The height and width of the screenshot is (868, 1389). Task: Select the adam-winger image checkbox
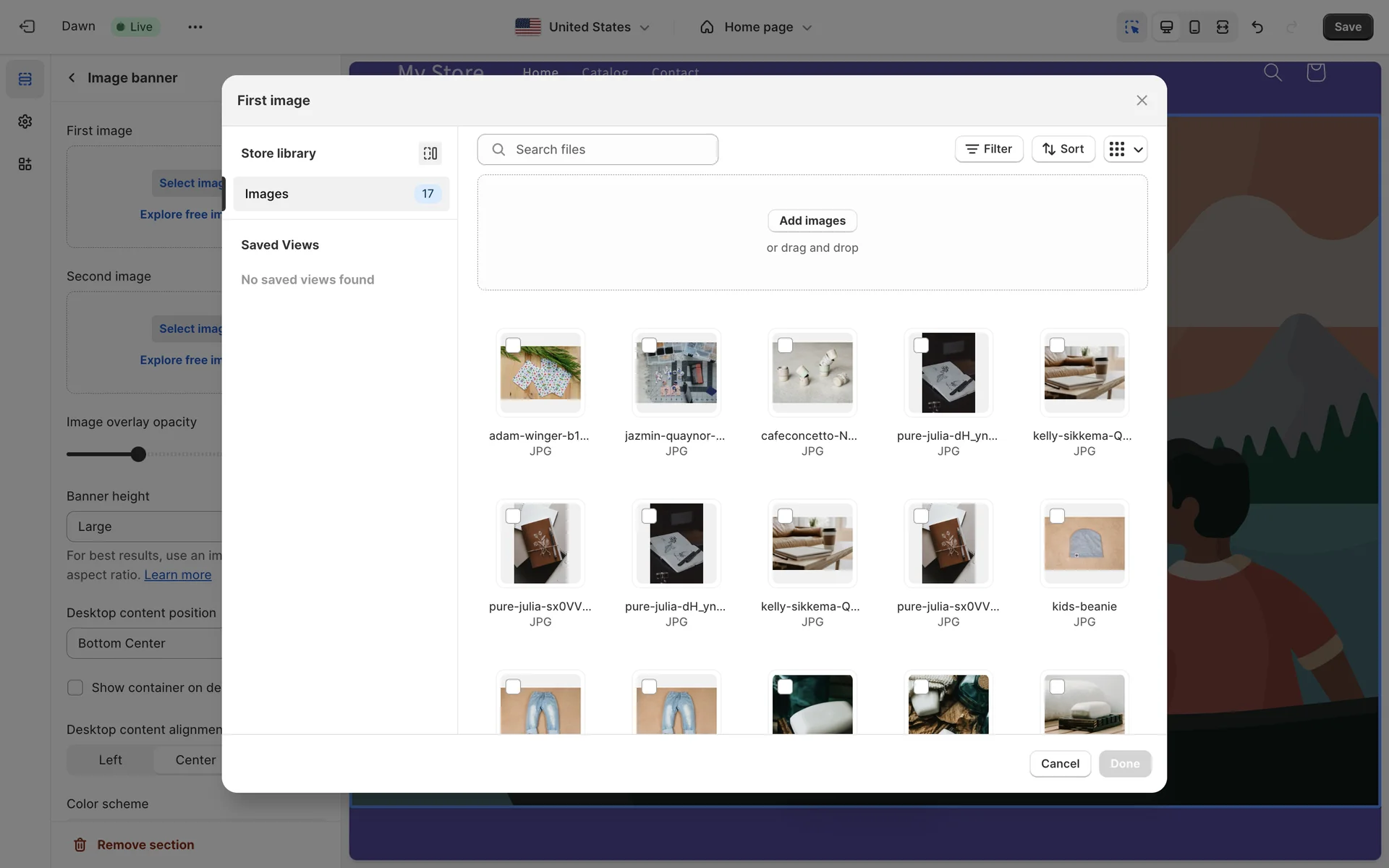tap(513, 346)
